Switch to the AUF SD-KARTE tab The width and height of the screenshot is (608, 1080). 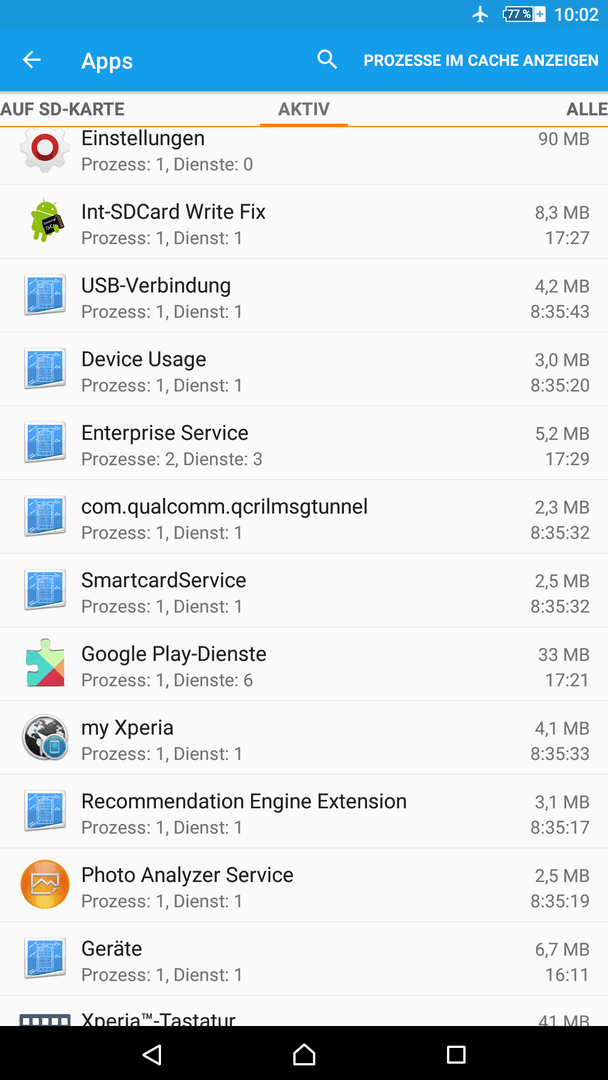(63, 109)
